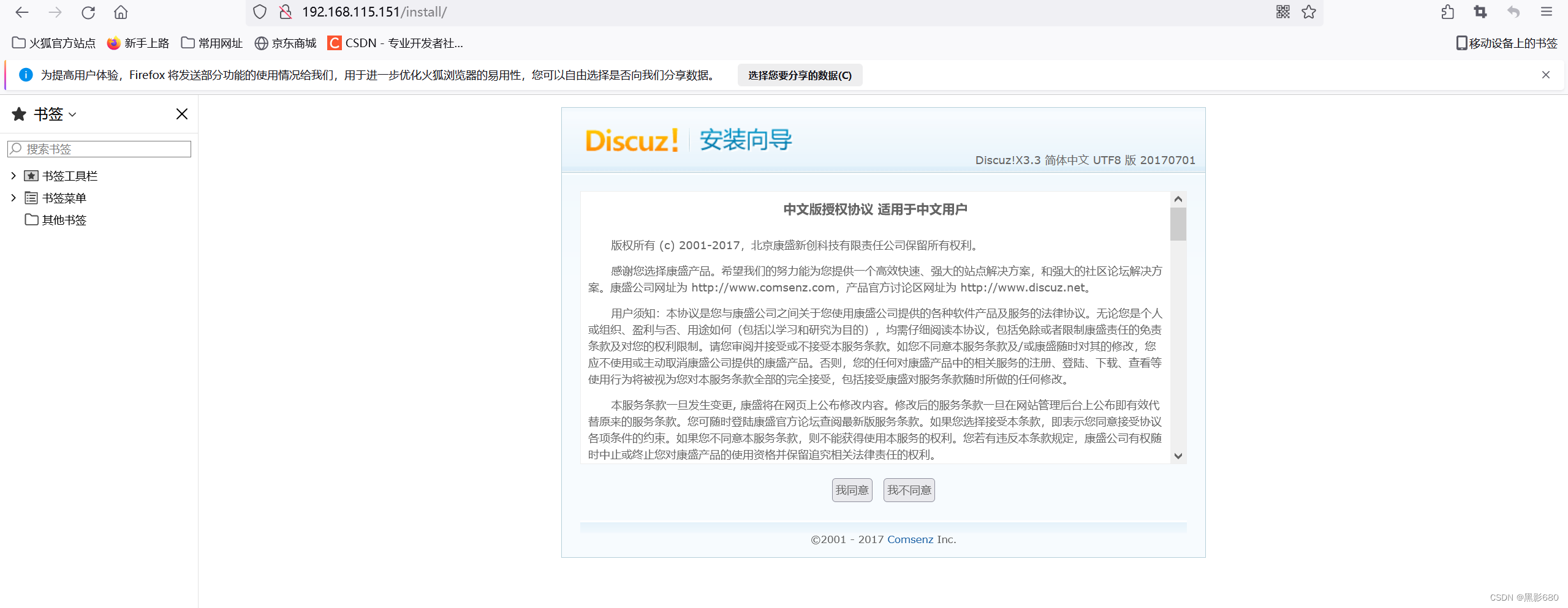Open the browser home page
The height and width of the screenshot is (608, 1568).
(x=121, y=12)
